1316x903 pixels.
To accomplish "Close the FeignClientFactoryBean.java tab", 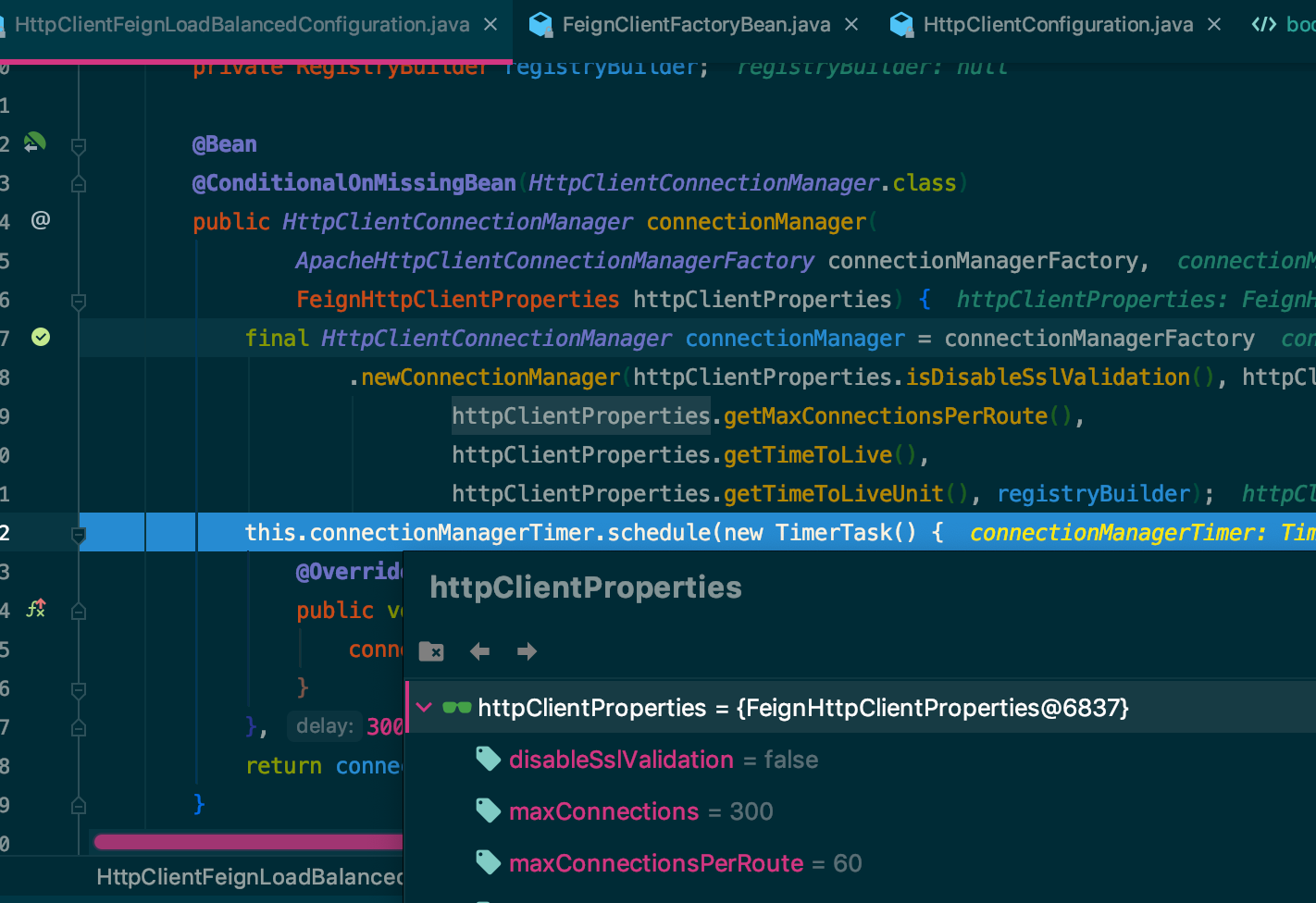I will (851, 25).
